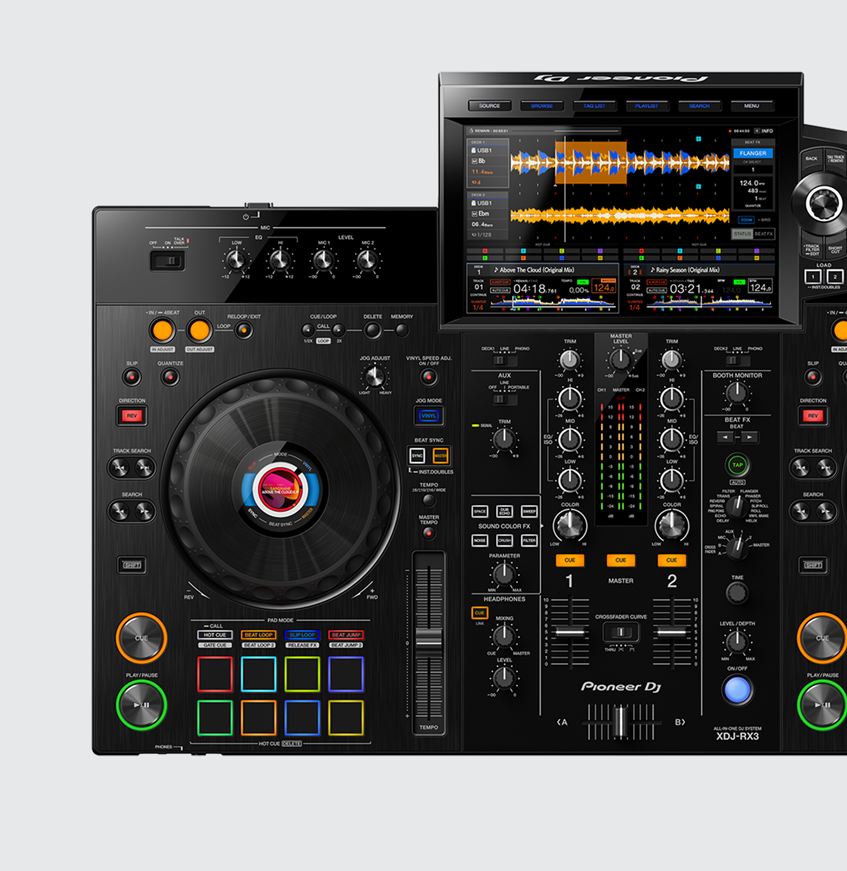Open the BROWSE tab on the touchscreen

point(542,106)
